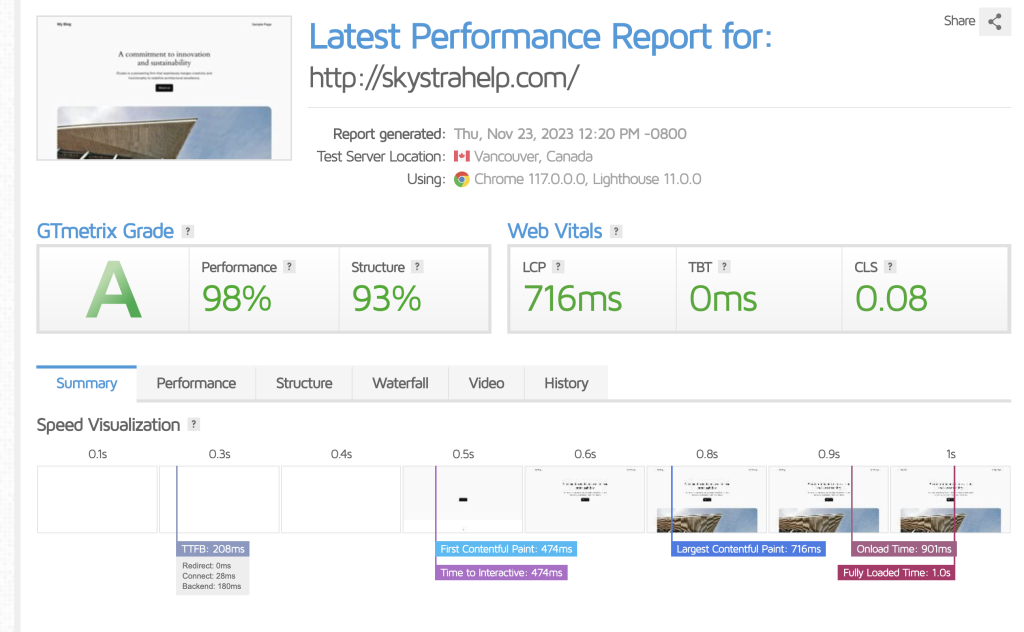The image size is (1024, 632).
Task: Click help icon beside CLS
Action: click(890, 267)
